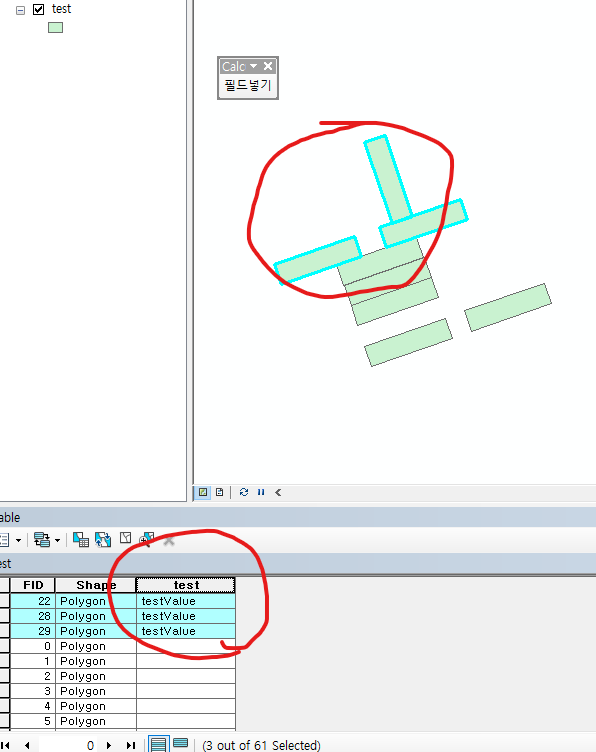Click FID cell with value 28
This screenshot has width=596, height=752.
pos(33,616)
